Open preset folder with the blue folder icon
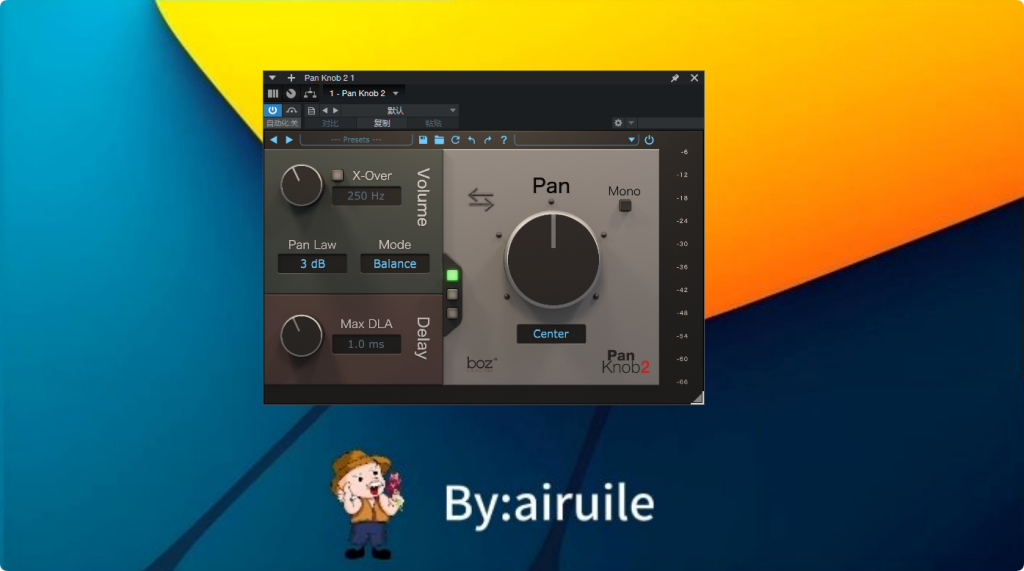This screenshot has height=571, width=1024. (439, 140)
